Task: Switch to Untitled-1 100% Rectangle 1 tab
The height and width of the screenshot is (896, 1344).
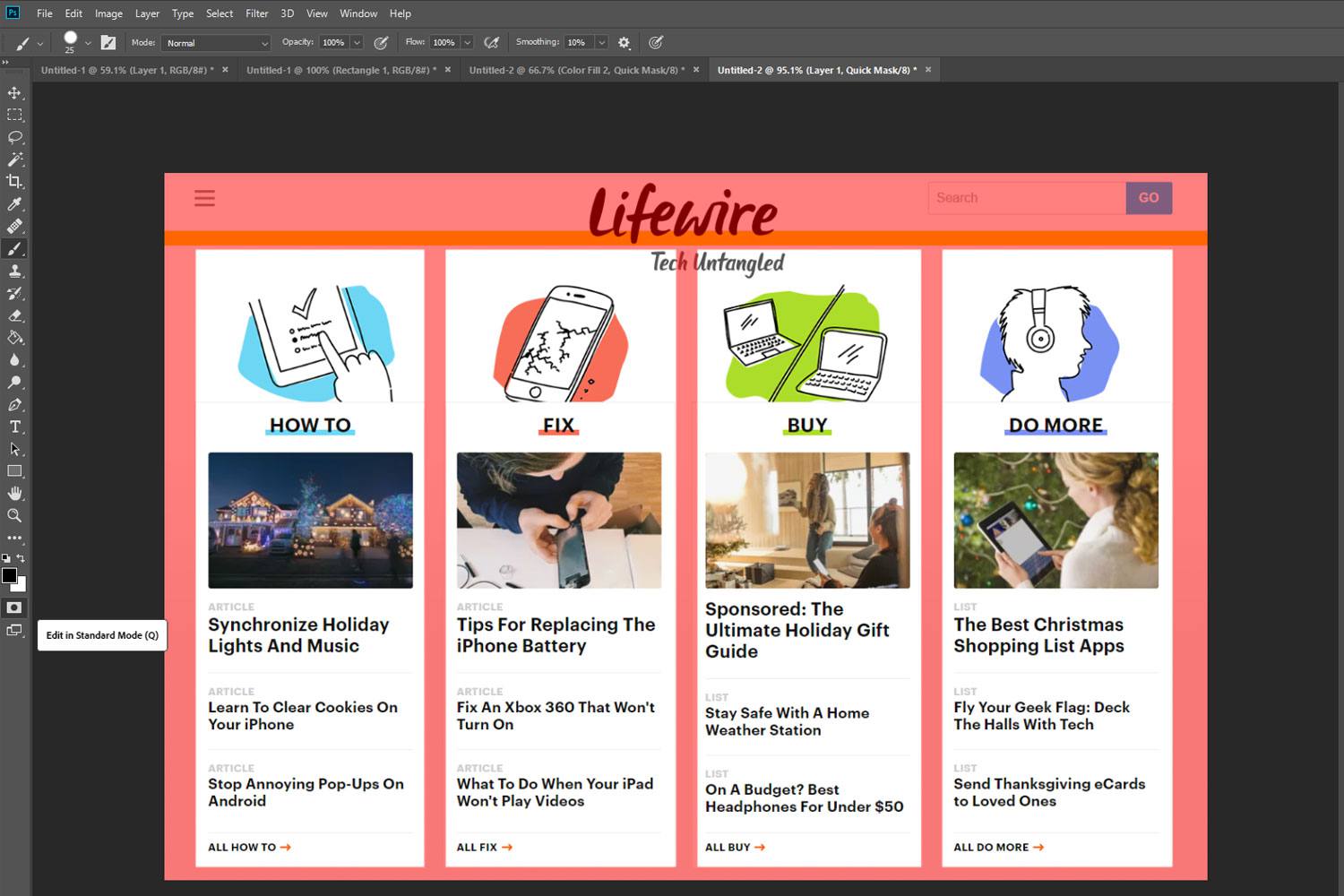Action: [x=341, y=70]
